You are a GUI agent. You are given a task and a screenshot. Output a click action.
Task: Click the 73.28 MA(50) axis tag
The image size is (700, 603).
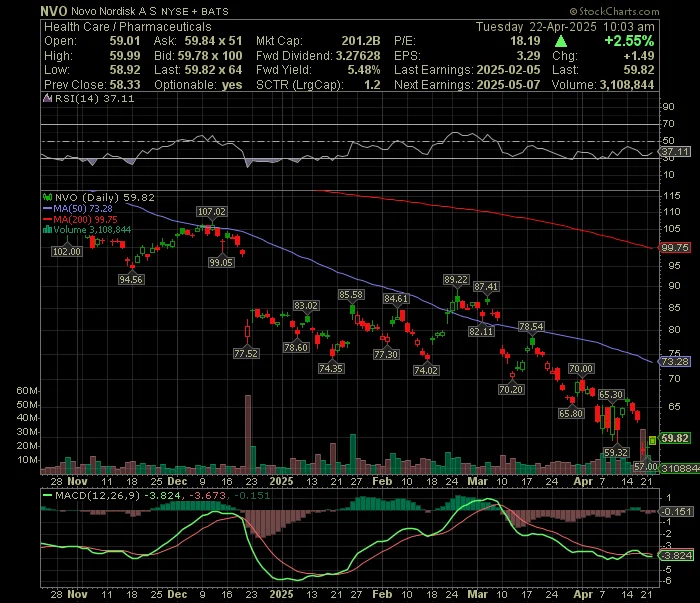(675, 362)
